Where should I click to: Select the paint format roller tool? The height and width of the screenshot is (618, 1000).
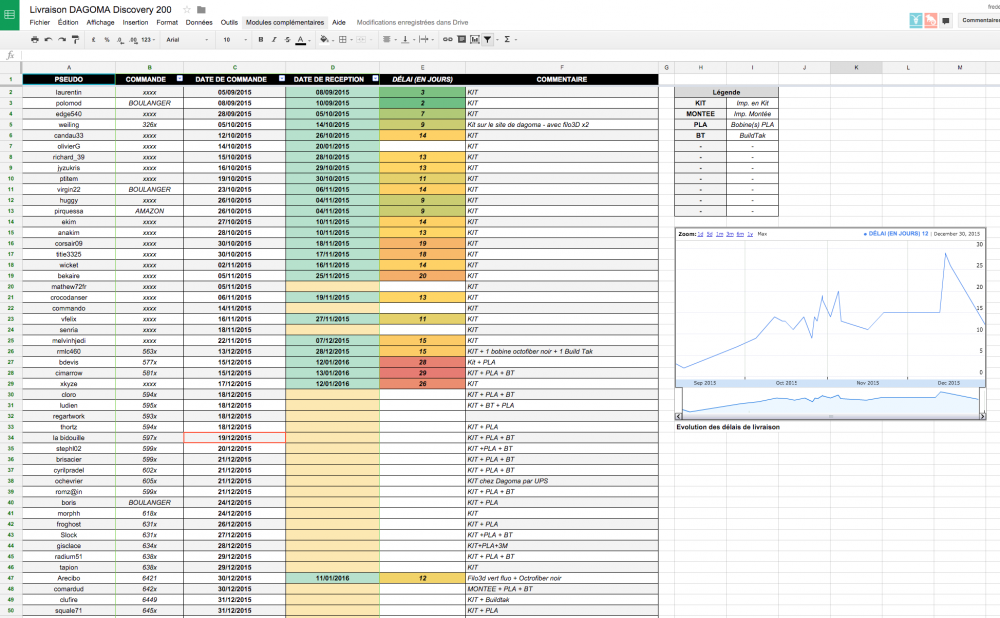click(76, 40)
